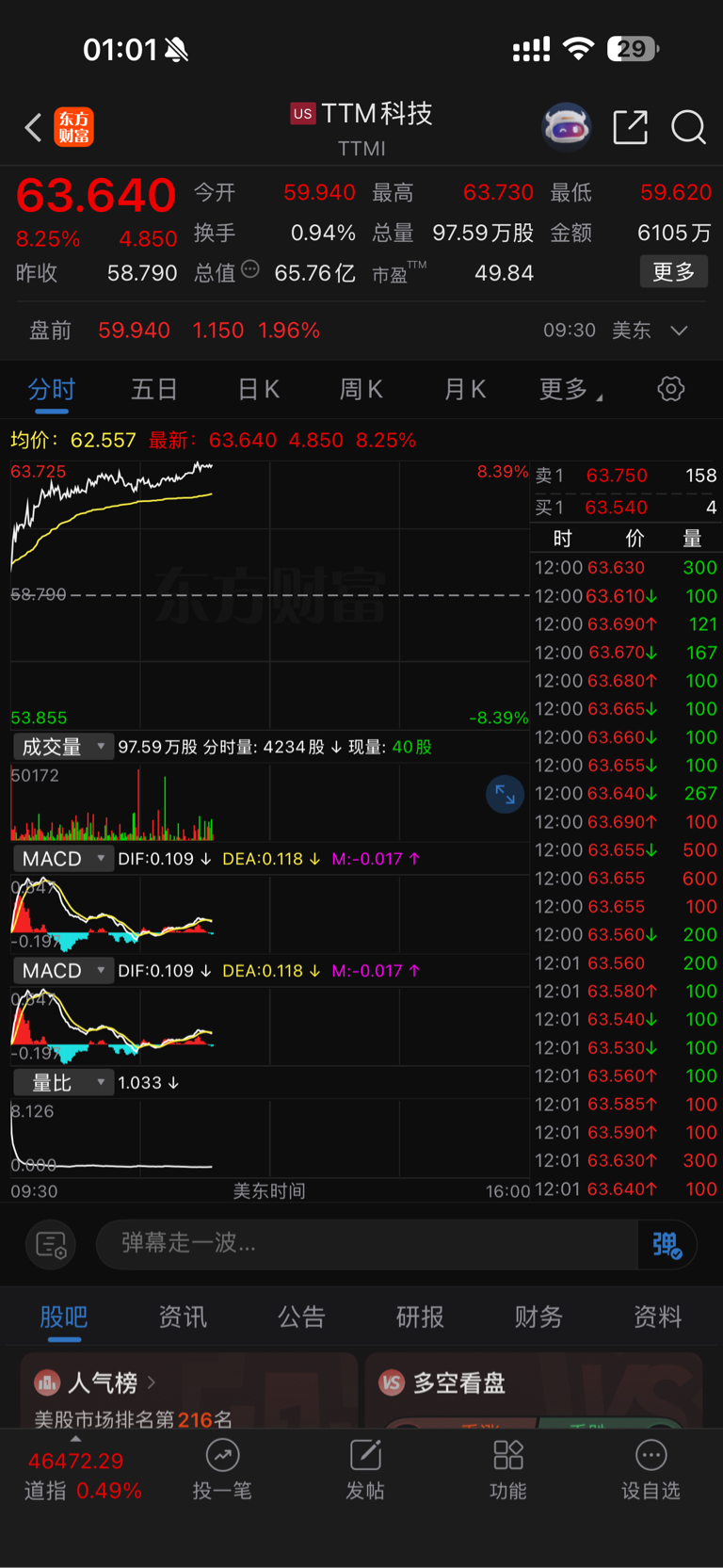The image size is (723, 1568).
Task: Open the 功能 grid icon
Action: (x=508, y=1455)
